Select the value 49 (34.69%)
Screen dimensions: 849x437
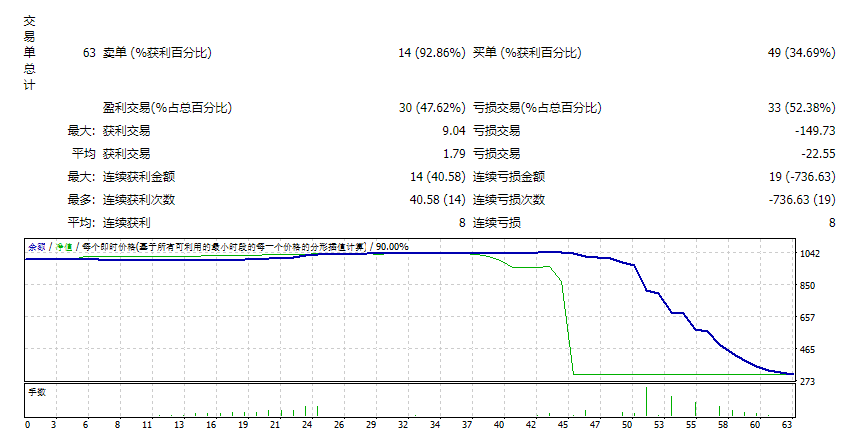click(x=801, y=53)
